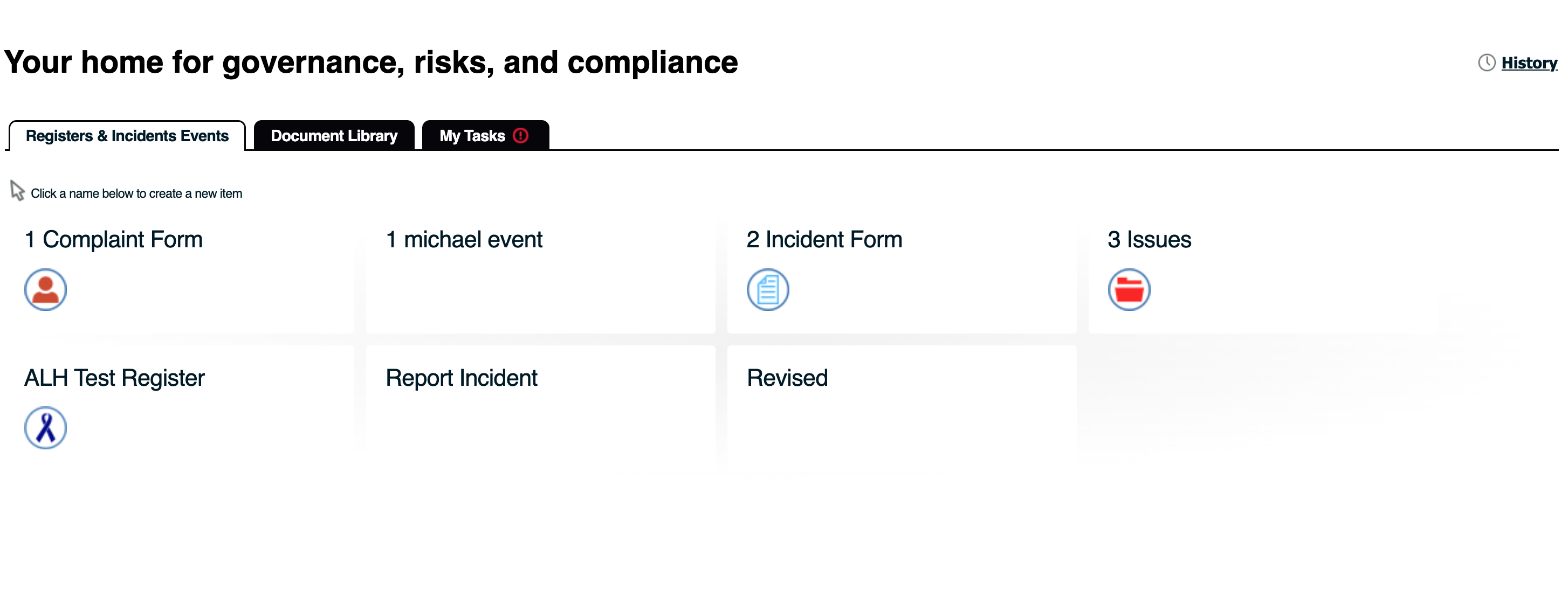Click the Report Incident register name
Screen dimensions: 1568x597
462,378
